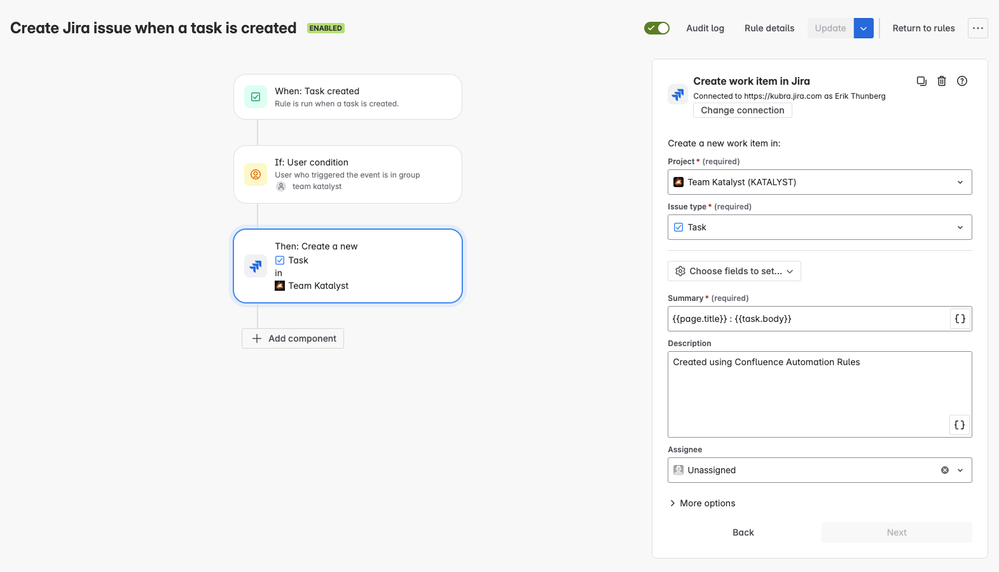This screenshot has height=572, width=999.
Task: Click the ENABLED status badge
Action: (x=326, y=28)
